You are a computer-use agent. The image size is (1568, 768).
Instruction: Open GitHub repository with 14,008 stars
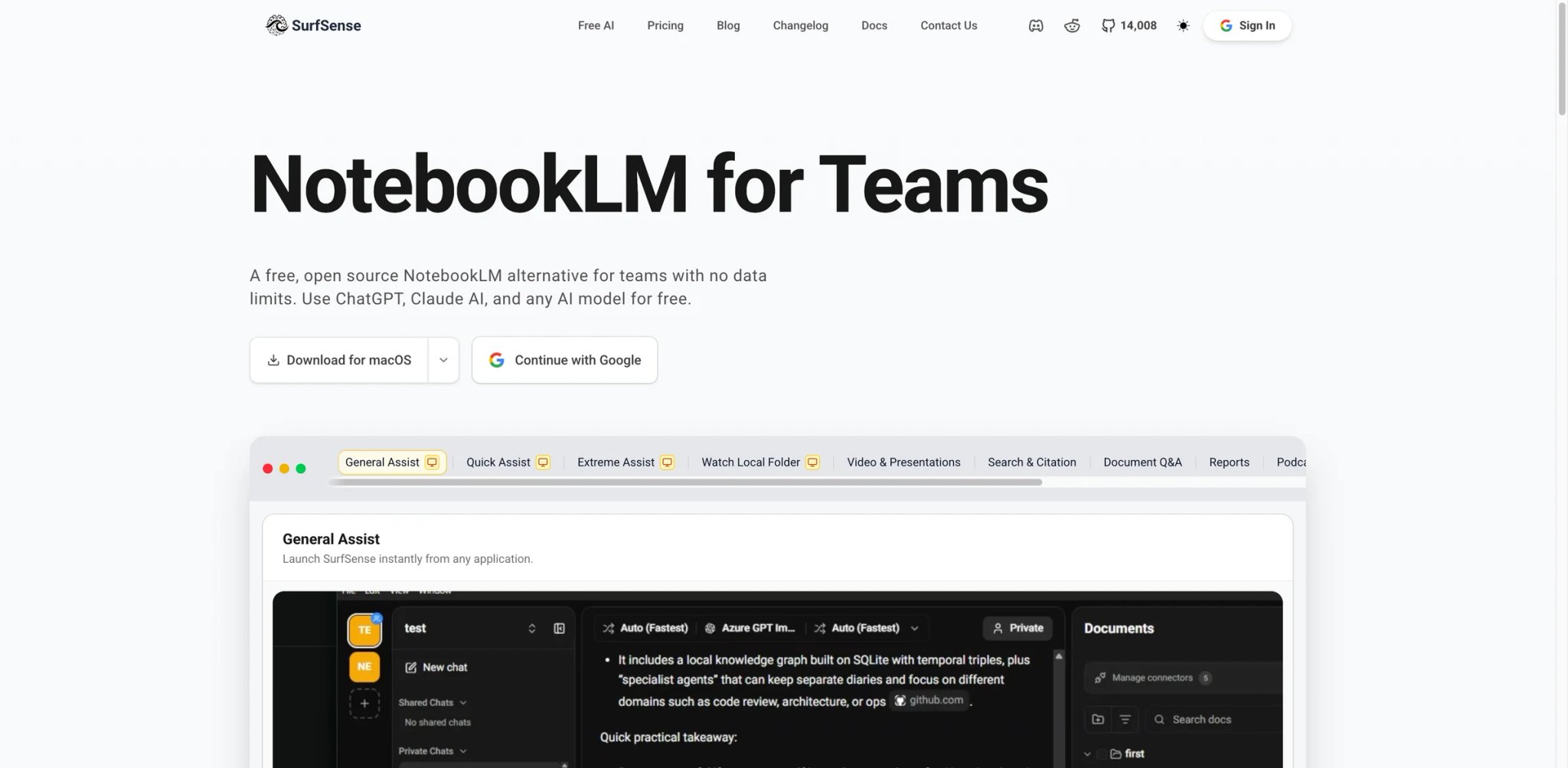pos(1129,26)
